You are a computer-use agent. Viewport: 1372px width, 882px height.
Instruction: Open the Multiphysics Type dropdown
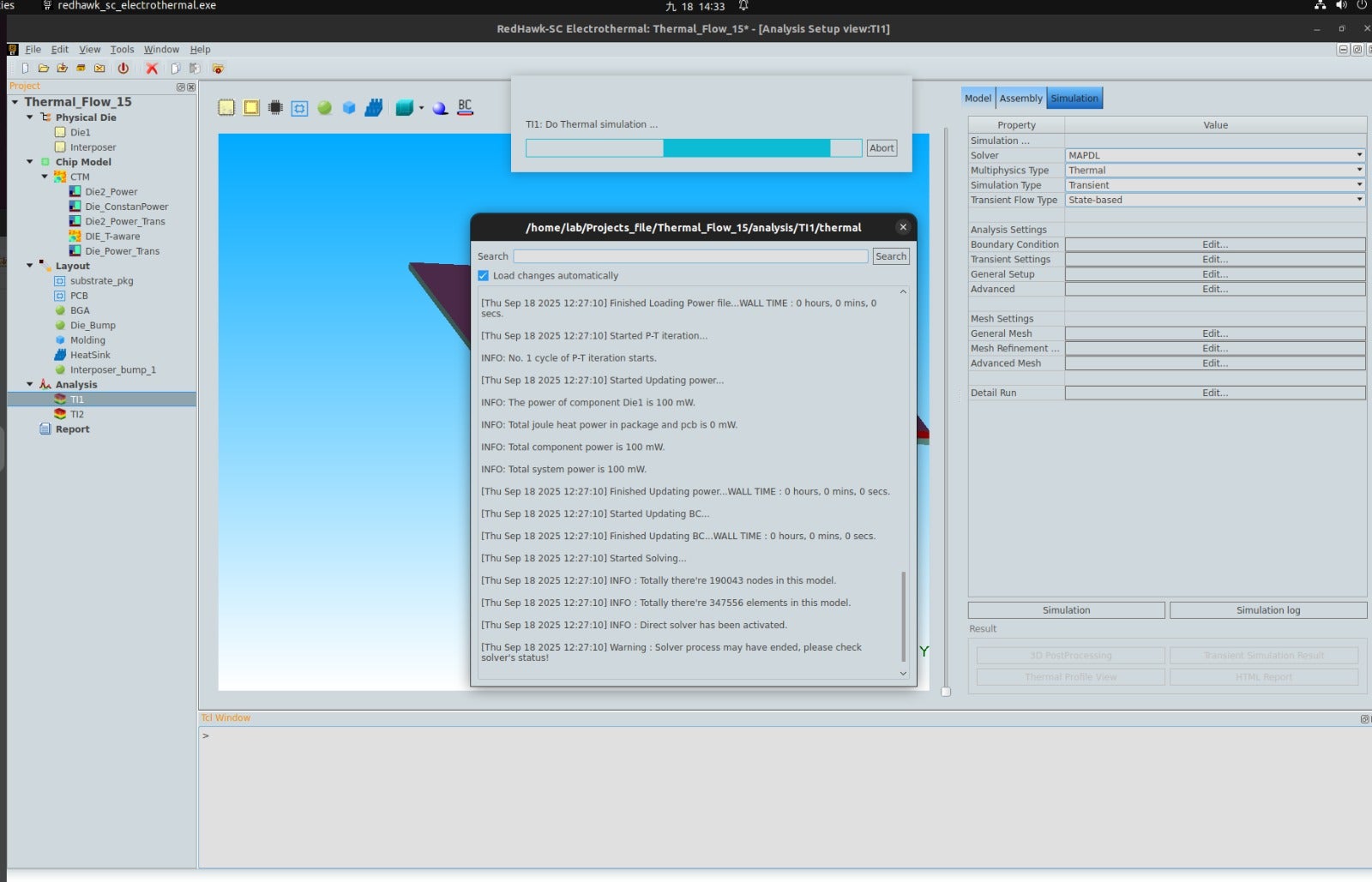1215,171
